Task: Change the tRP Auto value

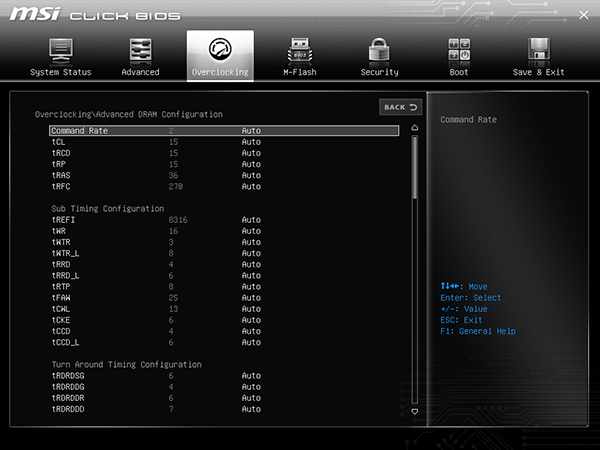Action: pyautogui.click(x=251, y=164)
